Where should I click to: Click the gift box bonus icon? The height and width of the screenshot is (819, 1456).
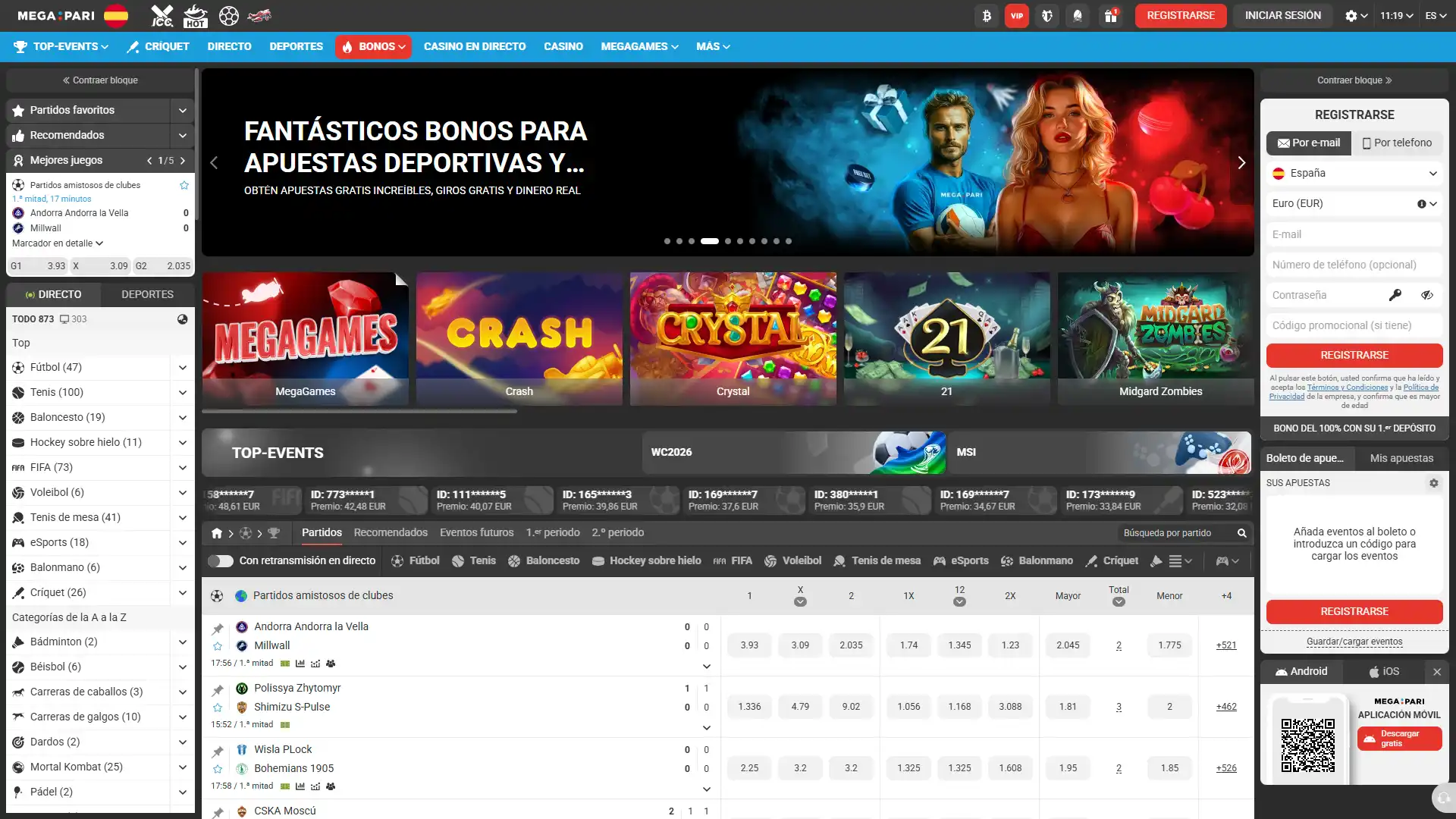(1111, 15)
